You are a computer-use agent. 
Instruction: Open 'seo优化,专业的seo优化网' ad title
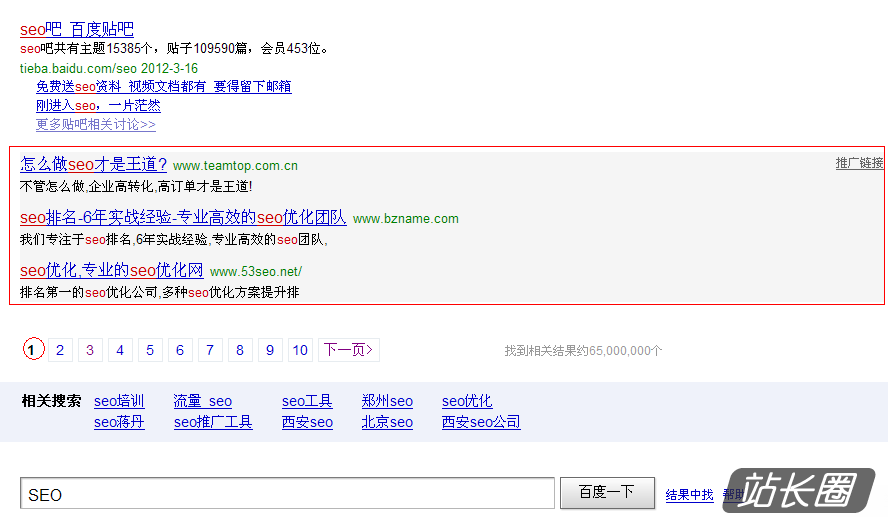[112, 270]
